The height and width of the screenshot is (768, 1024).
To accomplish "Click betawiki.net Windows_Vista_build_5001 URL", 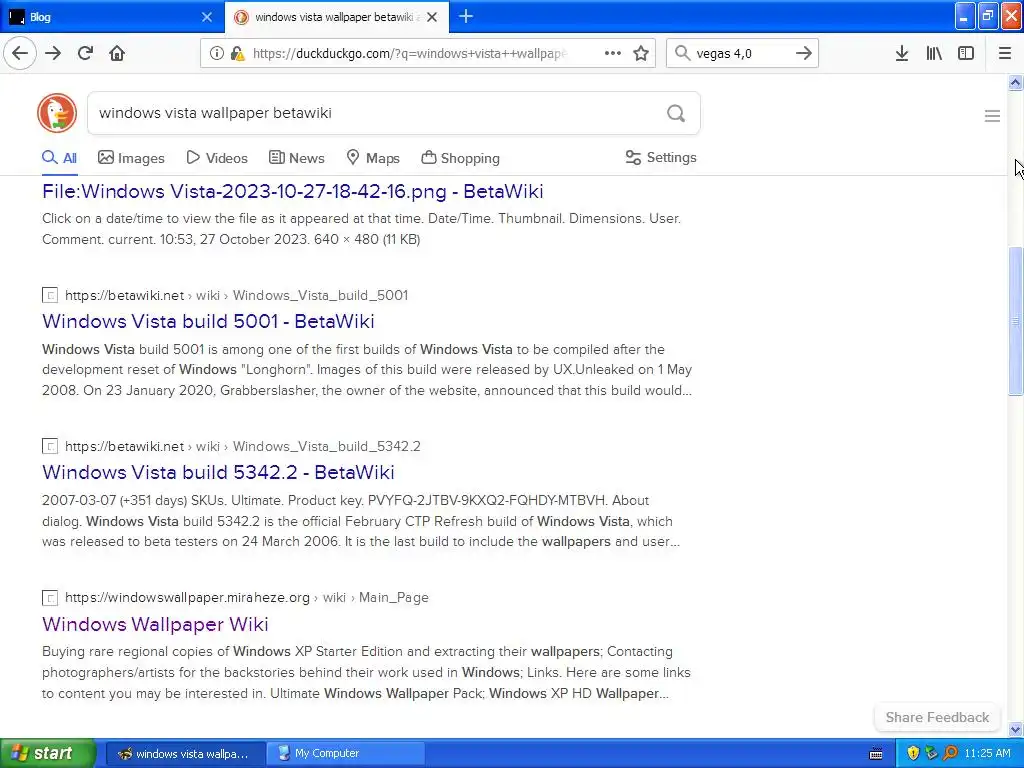I will point(236,295).
